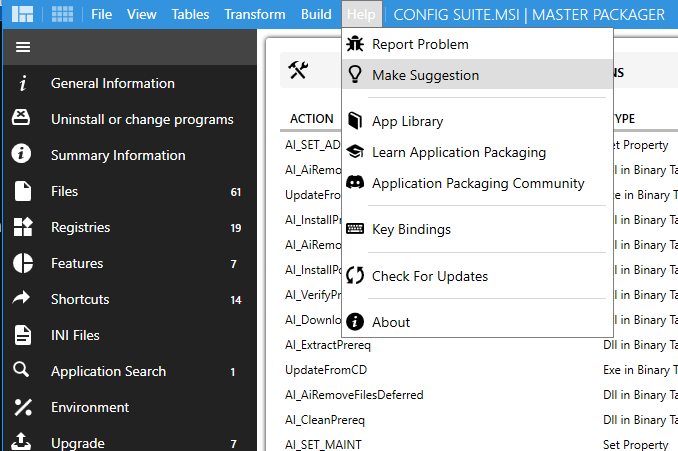Open the Tables menu
This screenshot has height=451, width=678.
(x=190, y=15)
